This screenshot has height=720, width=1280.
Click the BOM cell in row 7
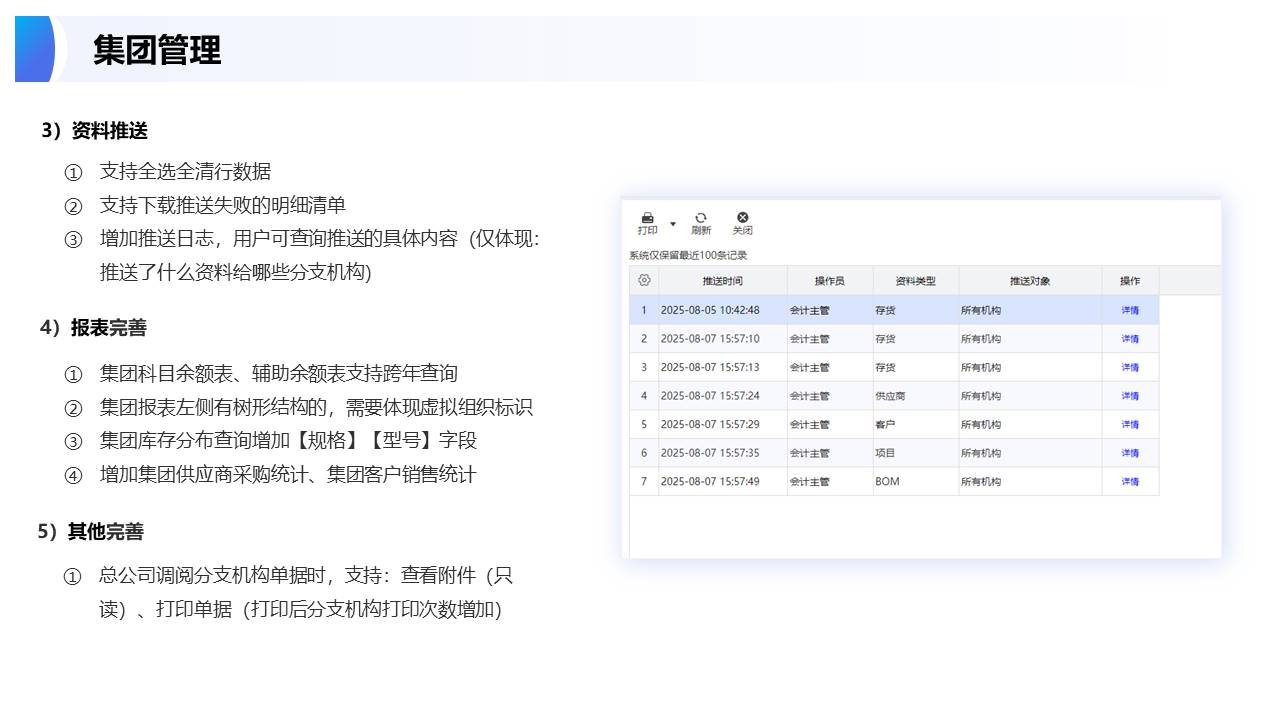[x=887, y=481]
